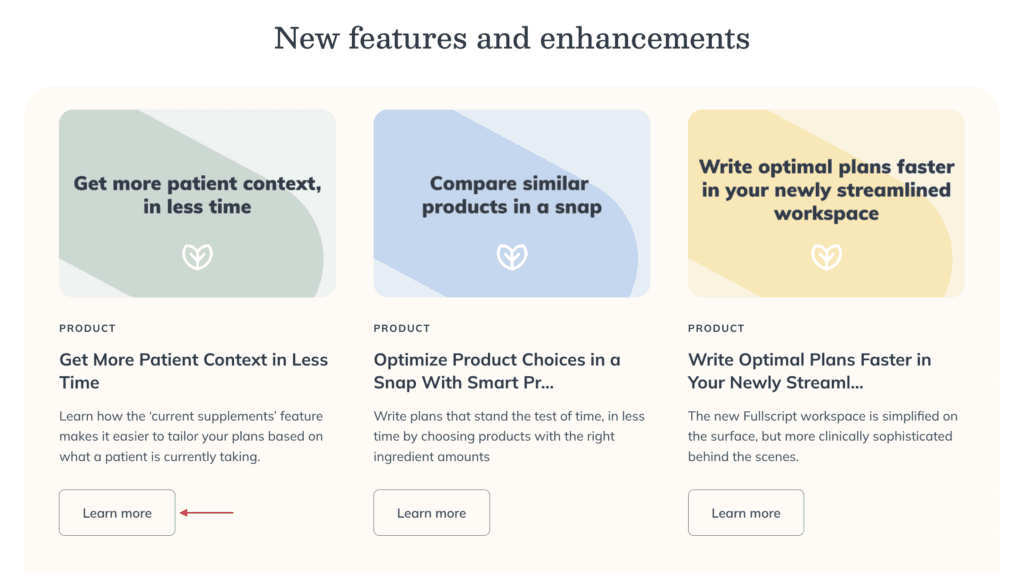Click the red arrow pointing at Learn more
1024x573 pixels.
coord(206,513)
